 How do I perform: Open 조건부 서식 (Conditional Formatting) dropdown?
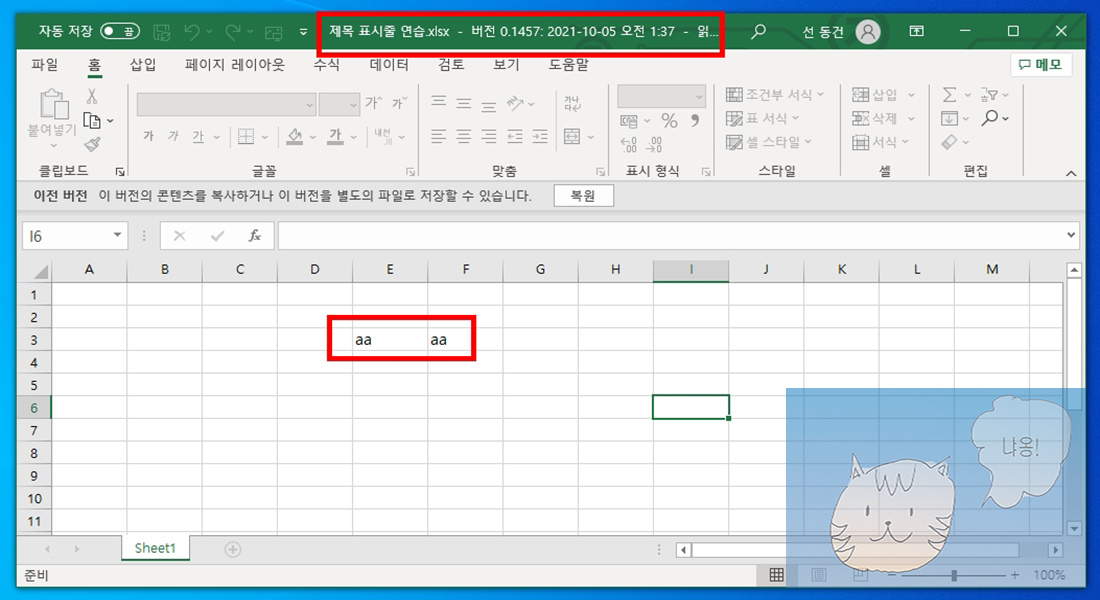pos(775,94)
